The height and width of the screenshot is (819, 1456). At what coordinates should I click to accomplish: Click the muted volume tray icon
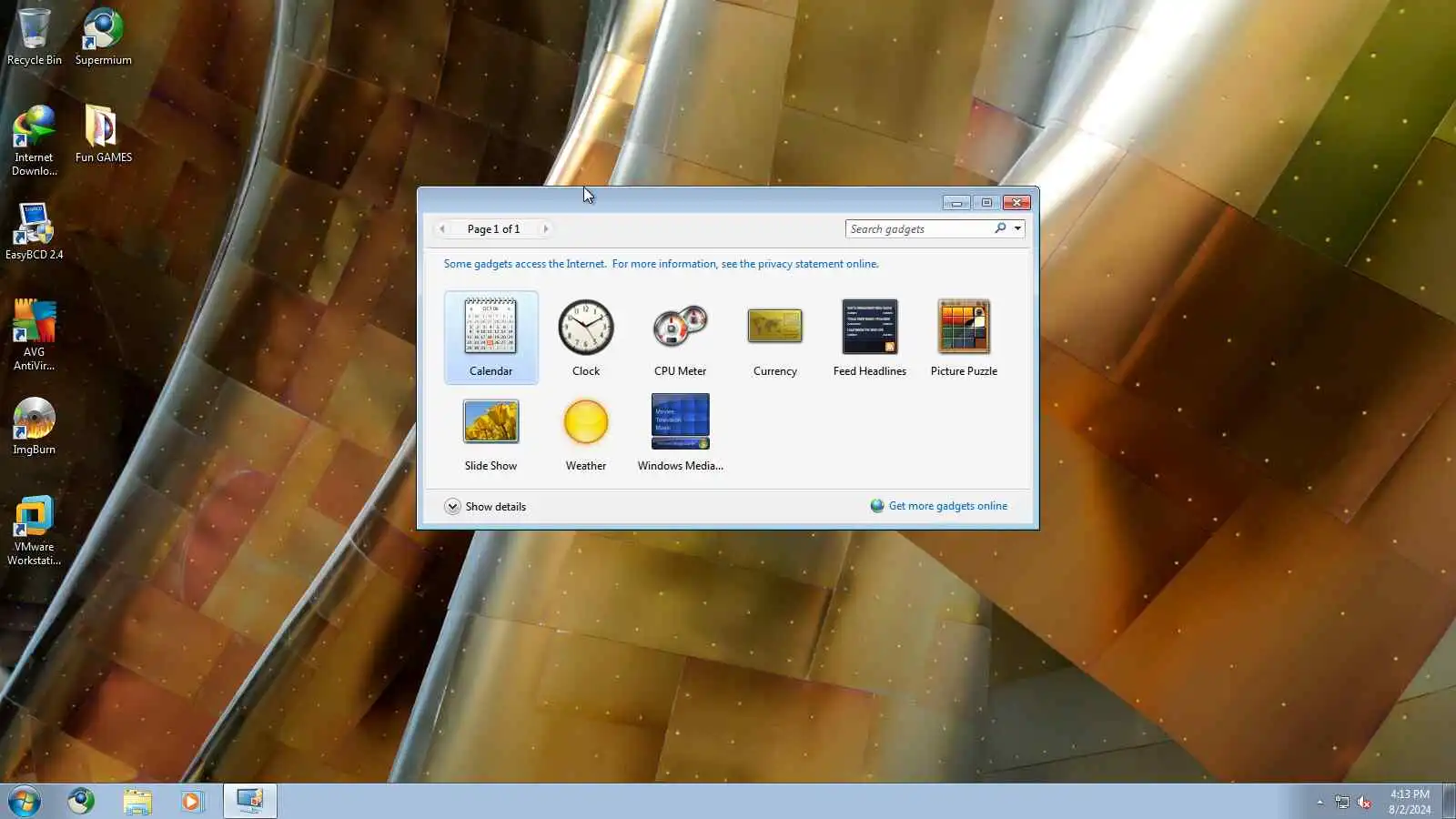pyautogui.click(x=1364, y=802)
